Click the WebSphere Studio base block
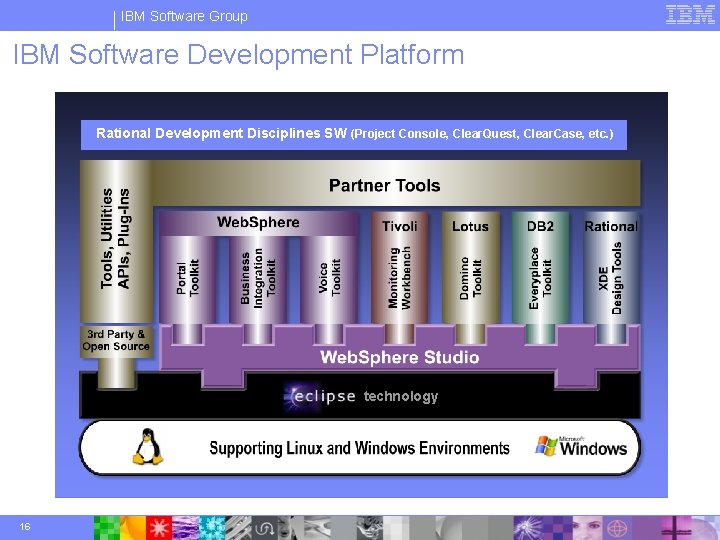Image resolution: width=720 pixels, height=540 pixels. tap(399, 357)
